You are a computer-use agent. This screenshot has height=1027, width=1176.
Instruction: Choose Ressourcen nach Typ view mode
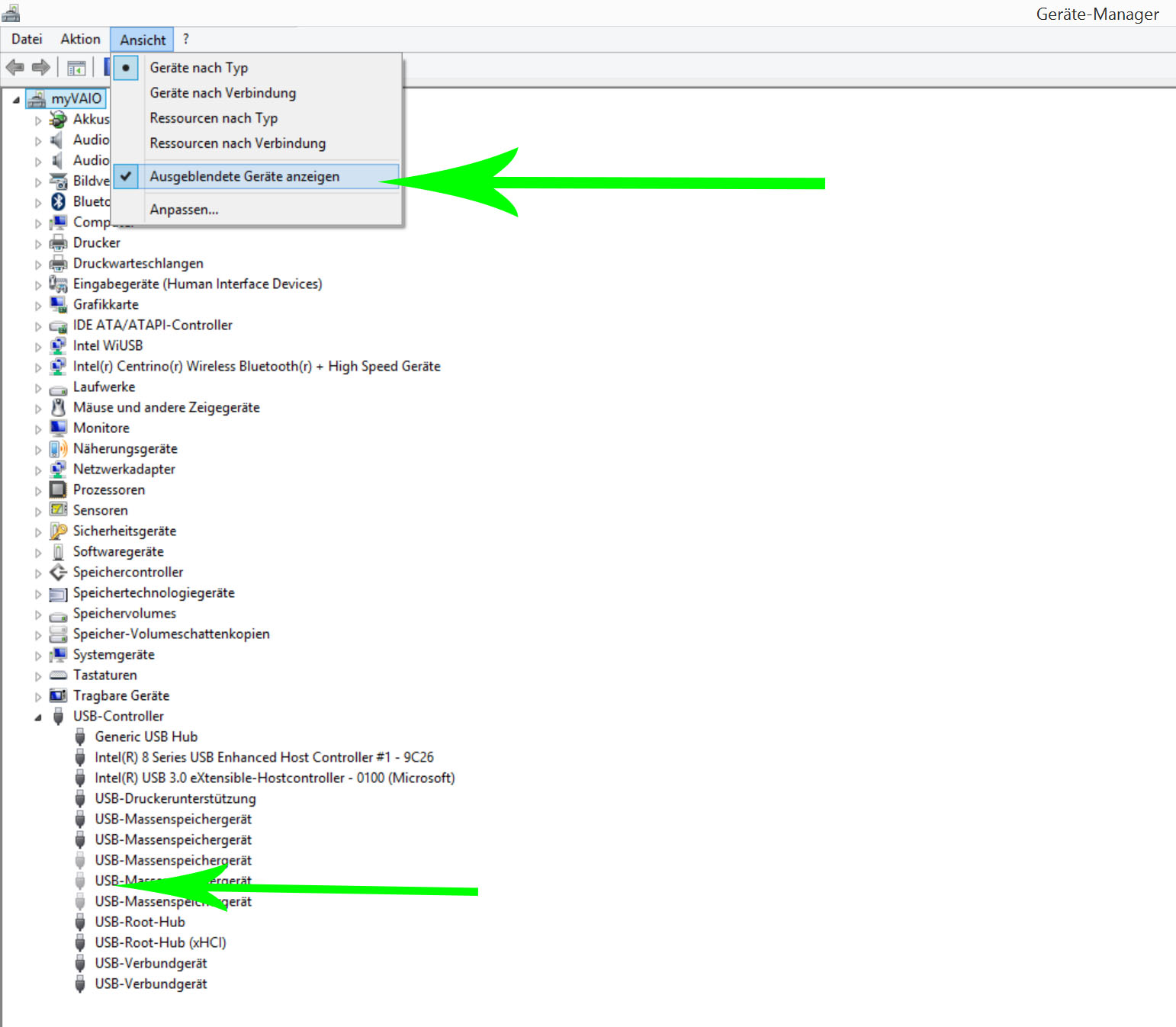click(x=214, y=117)
